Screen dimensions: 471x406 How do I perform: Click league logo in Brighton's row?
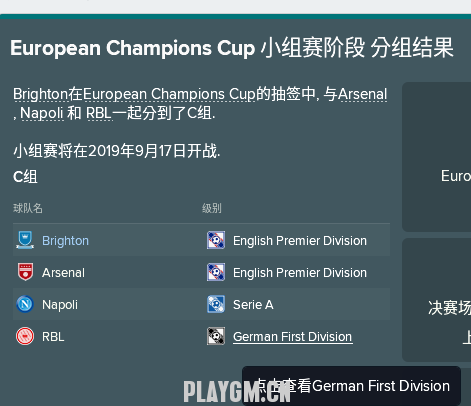point(216,240)
